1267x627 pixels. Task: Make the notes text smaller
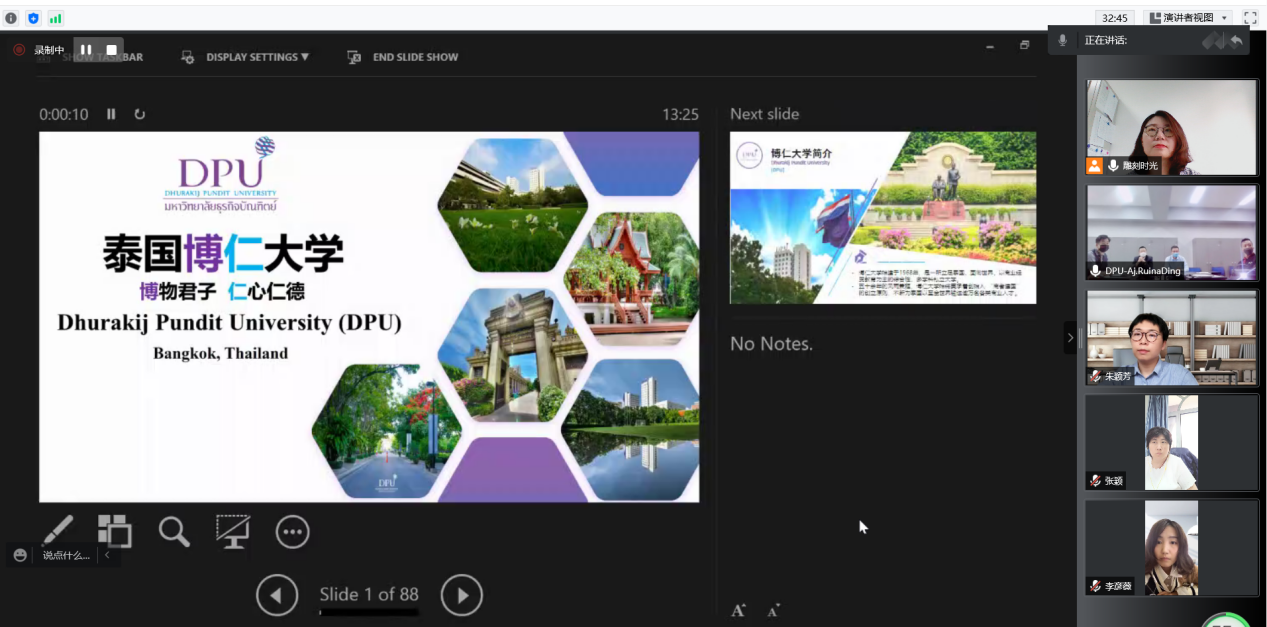773,610
